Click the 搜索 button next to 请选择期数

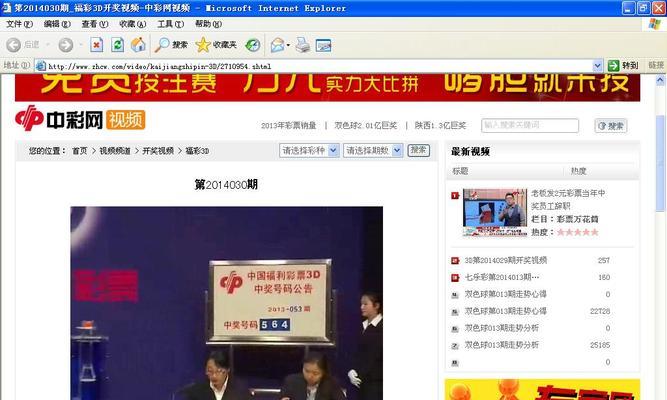click(419, 150)
